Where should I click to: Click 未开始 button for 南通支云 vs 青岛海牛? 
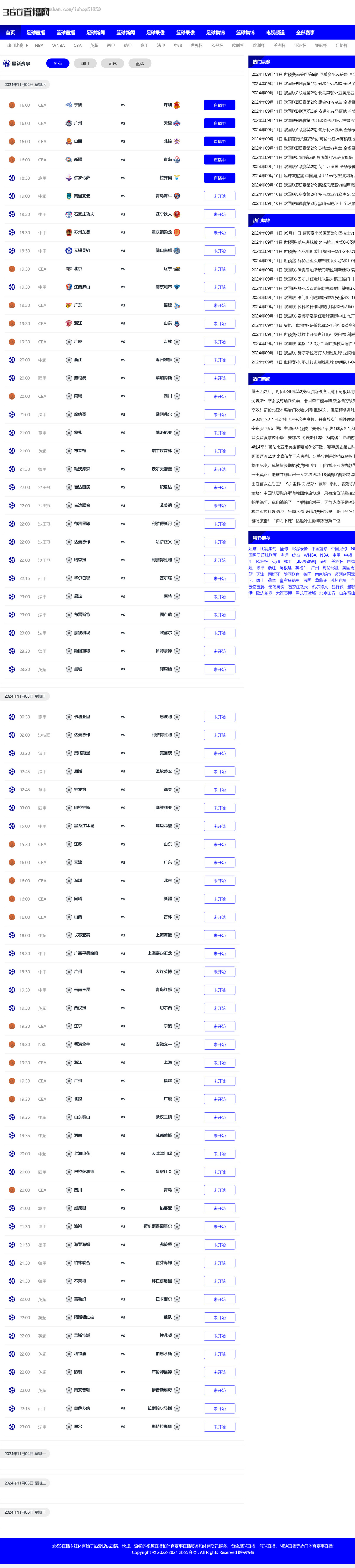tap(219, 196)
